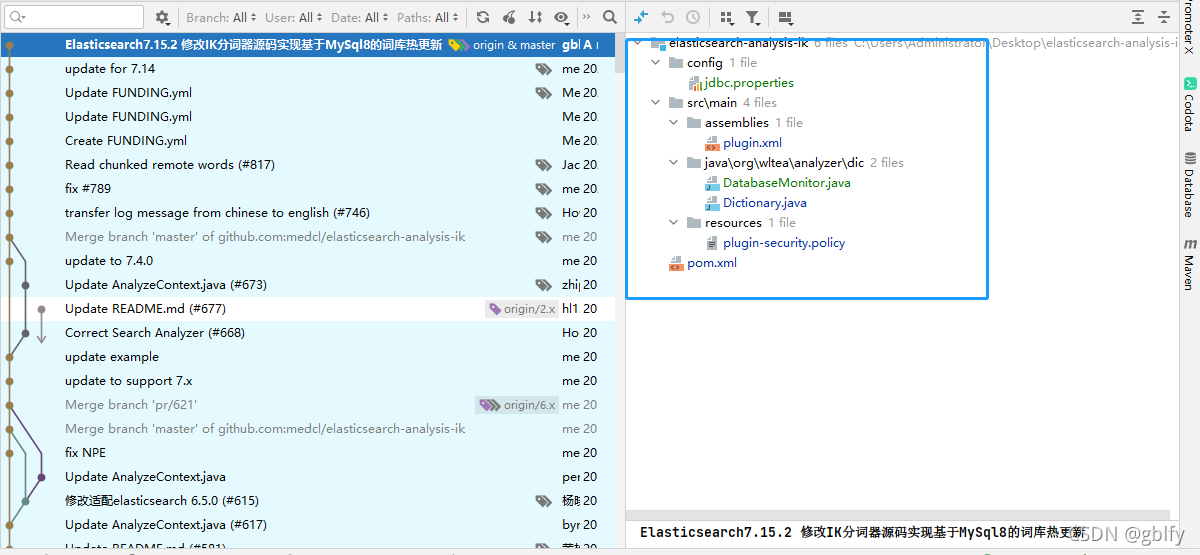Refresh the Git log
1200x555 pixels.
(483, 17)
